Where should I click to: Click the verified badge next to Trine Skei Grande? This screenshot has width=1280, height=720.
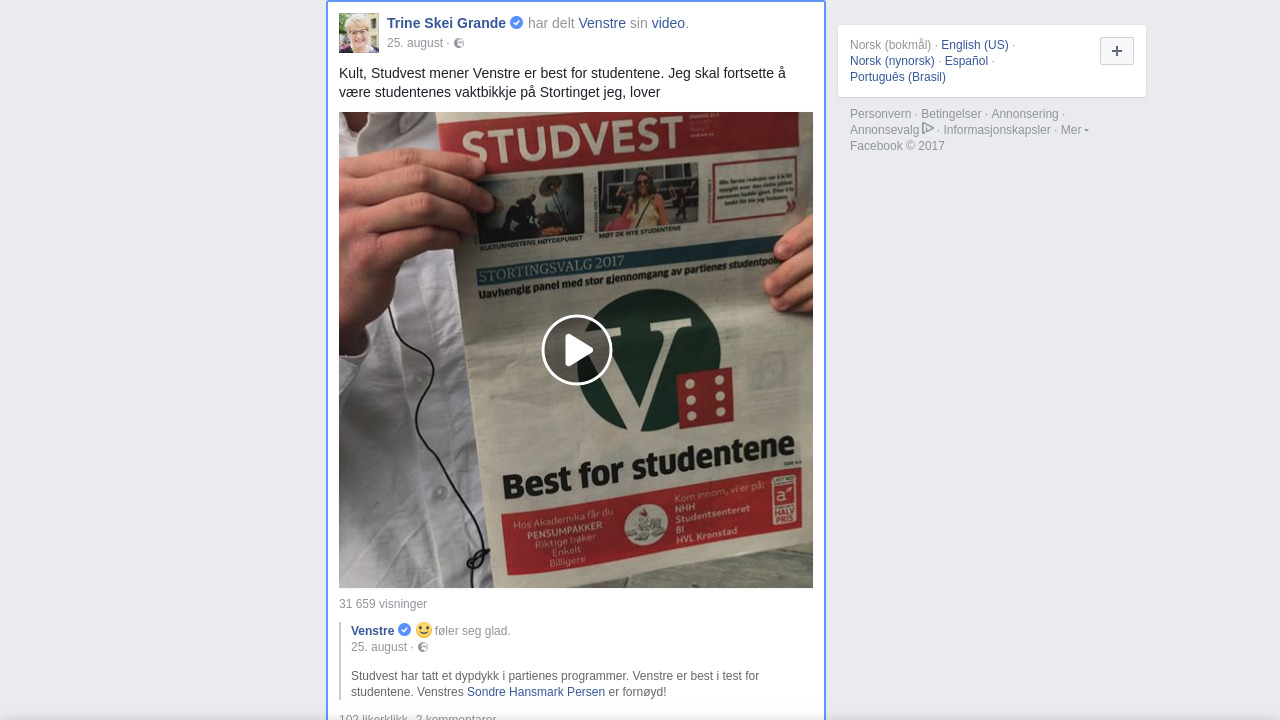coord(517,23)
